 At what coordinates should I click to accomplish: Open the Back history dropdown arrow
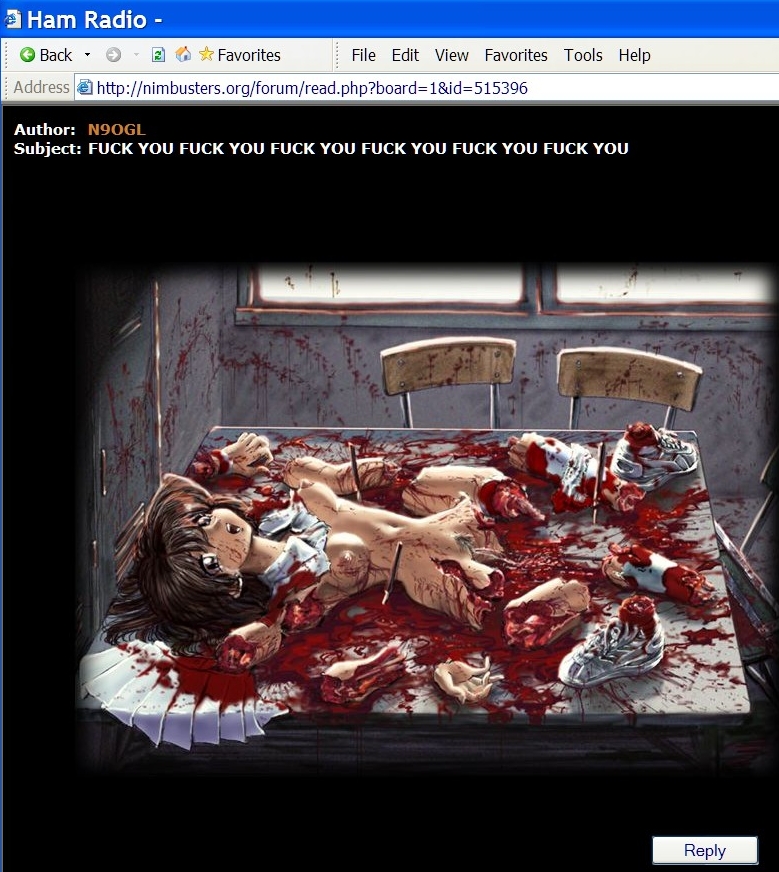point(87,55)
